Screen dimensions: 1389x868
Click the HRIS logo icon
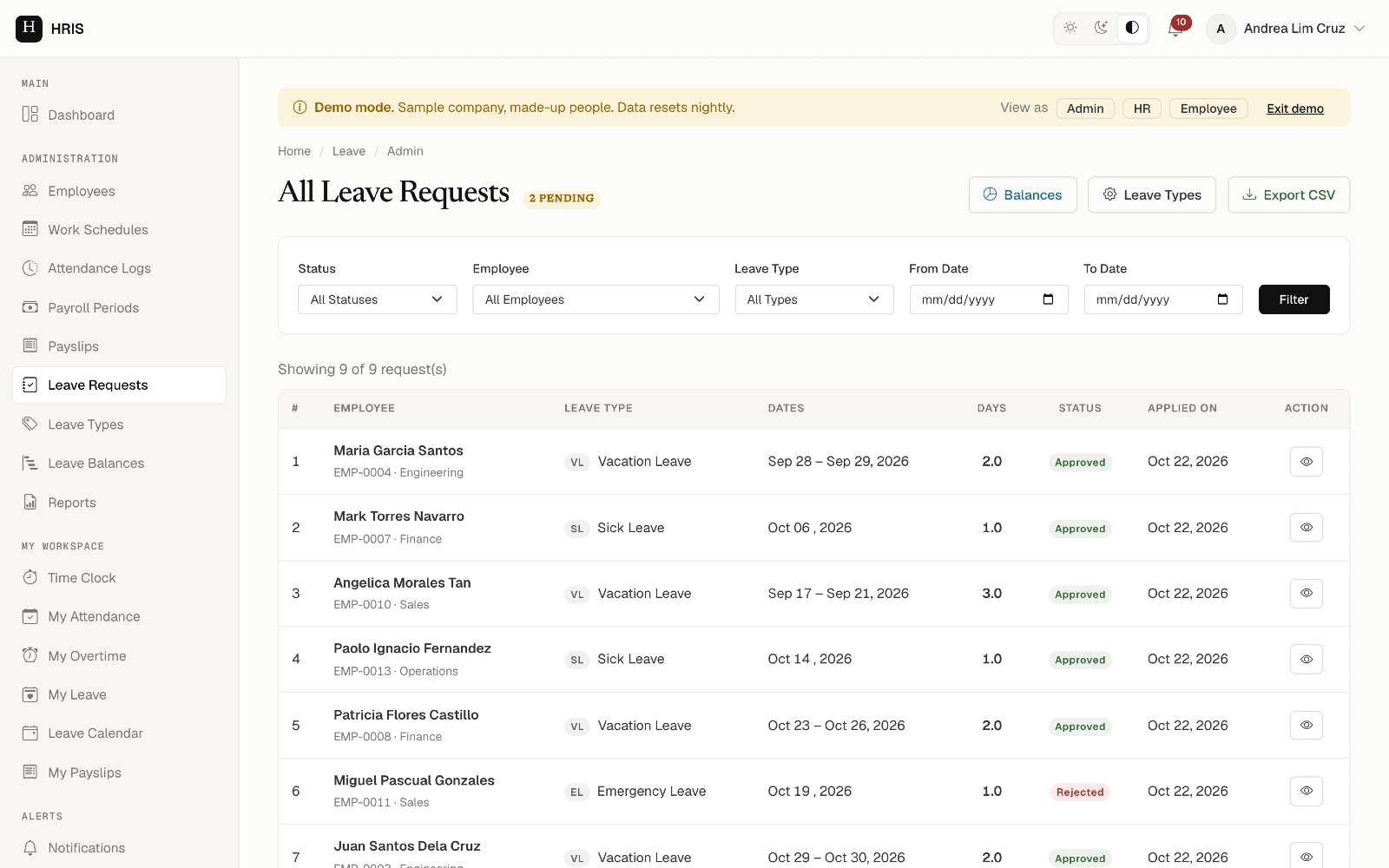click(29, 29)
